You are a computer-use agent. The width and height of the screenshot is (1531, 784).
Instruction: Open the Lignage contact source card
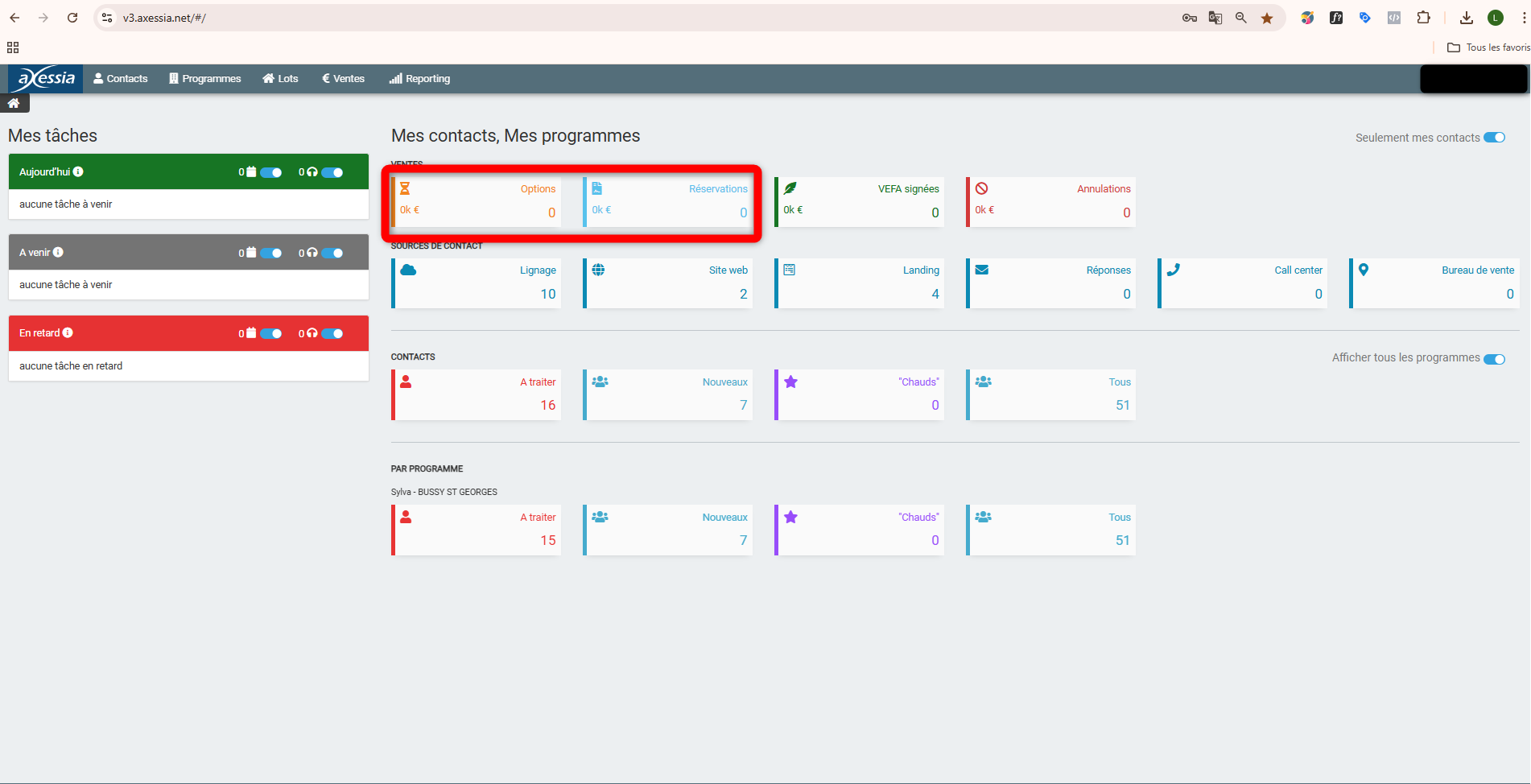pos(477,283)
